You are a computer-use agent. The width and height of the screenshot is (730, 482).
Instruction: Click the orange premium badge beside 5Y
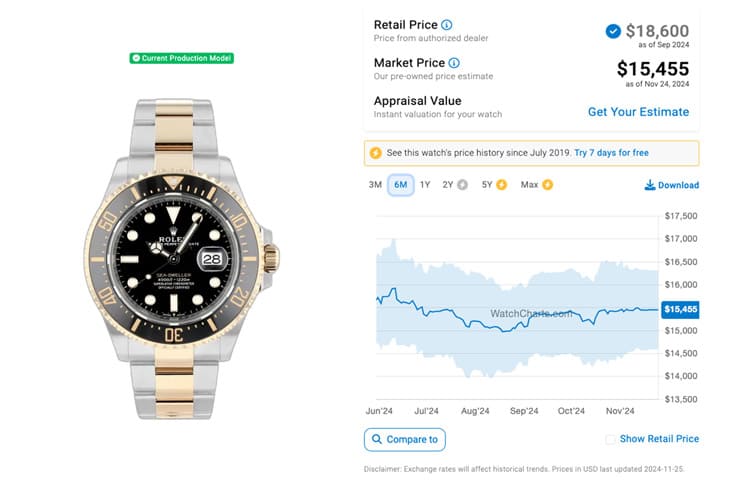501,185
